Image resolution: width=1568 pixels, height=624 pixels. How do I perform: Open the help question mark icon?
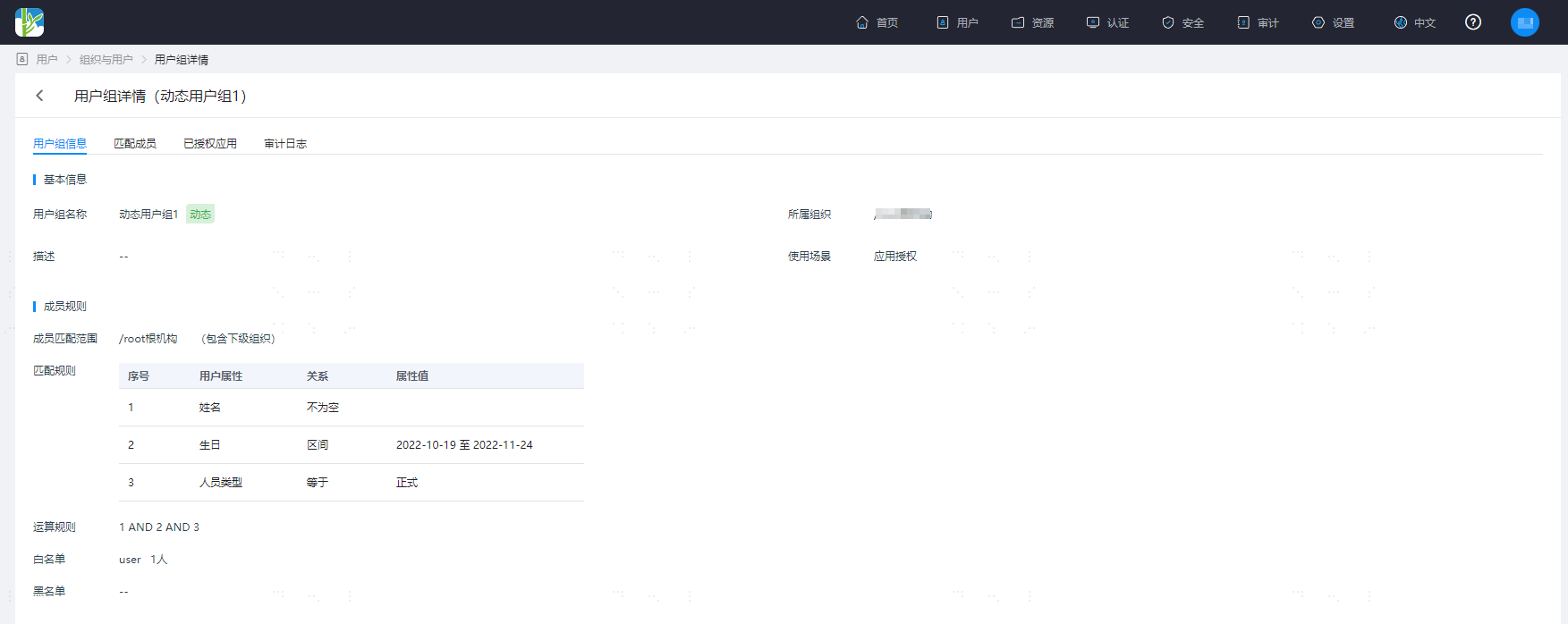pyautogui.click(x=1473, y=22)
